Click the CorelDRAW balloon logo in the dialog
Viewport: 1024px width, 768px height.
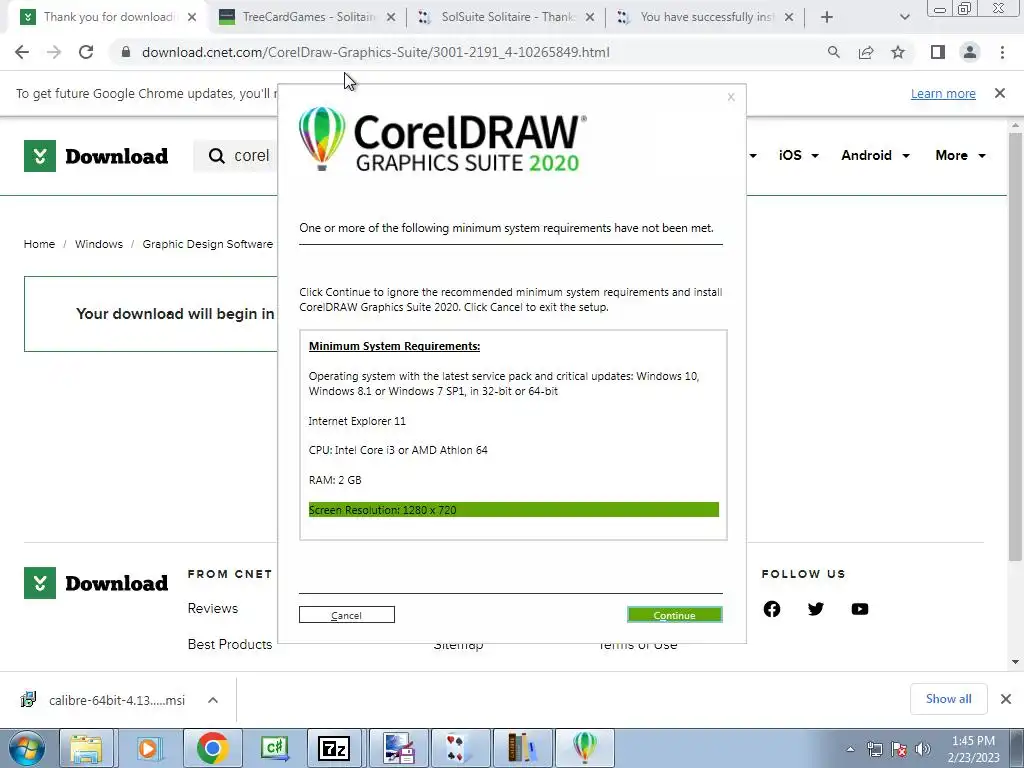(322, 138)
